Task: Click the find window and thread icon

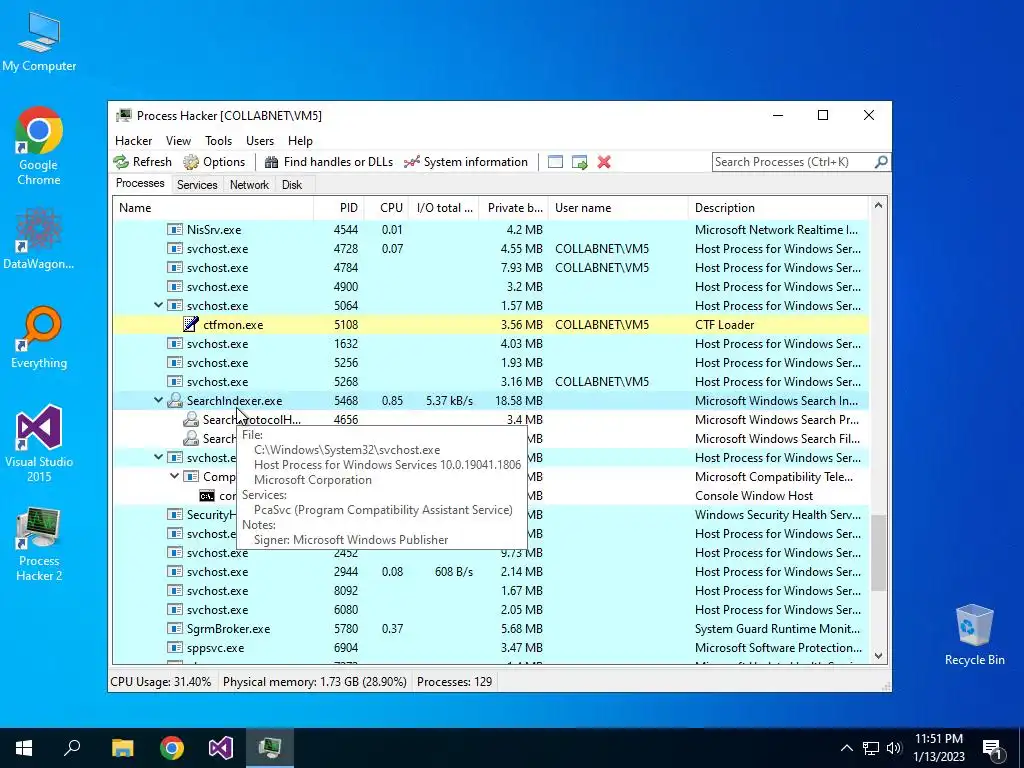Action: point(579,162)
